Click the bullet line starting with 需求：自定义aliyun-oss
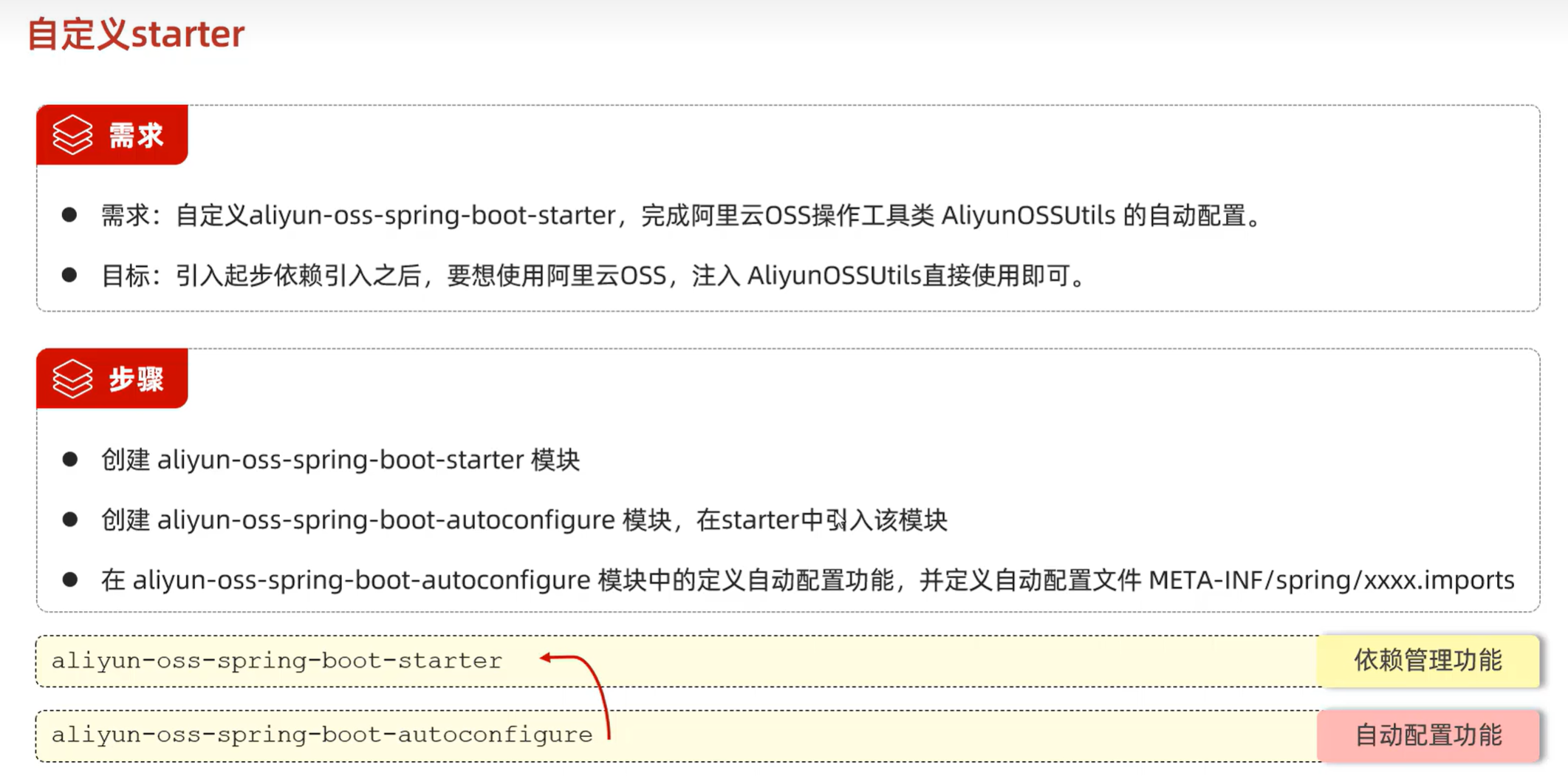 pyautogui.click(x=682, y=216)
